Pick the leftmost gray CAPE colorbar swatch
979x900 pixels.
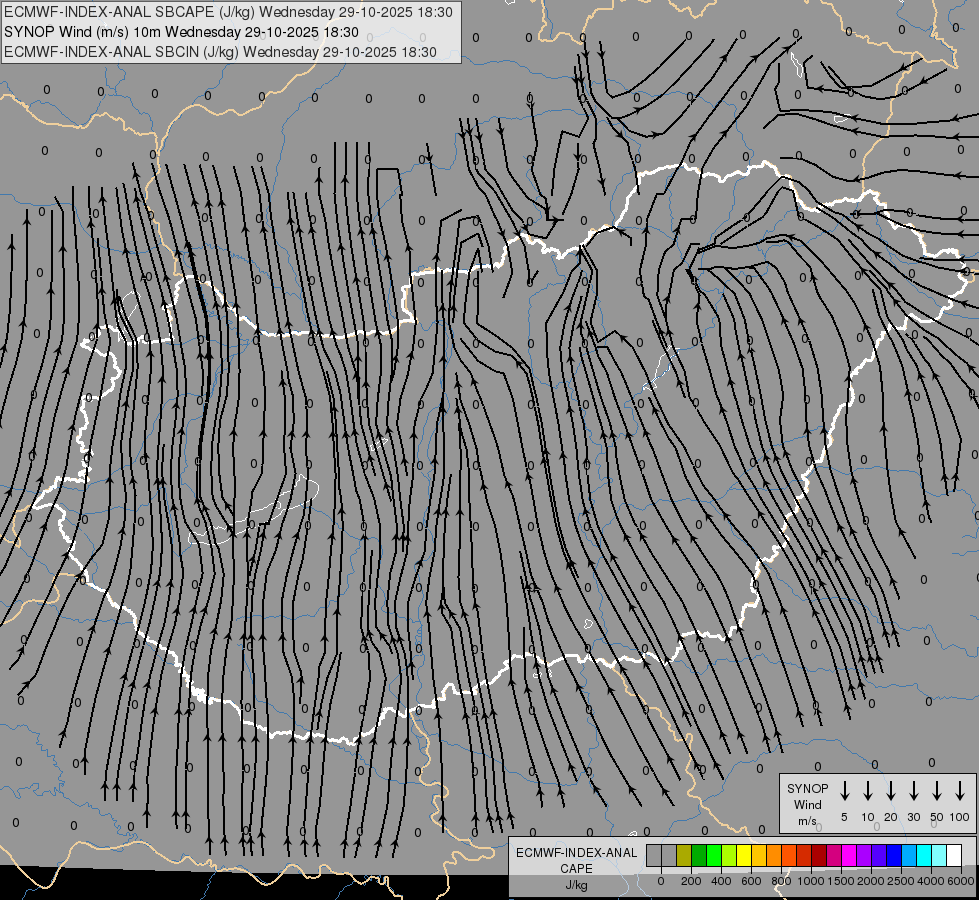(x=654, y=855)
